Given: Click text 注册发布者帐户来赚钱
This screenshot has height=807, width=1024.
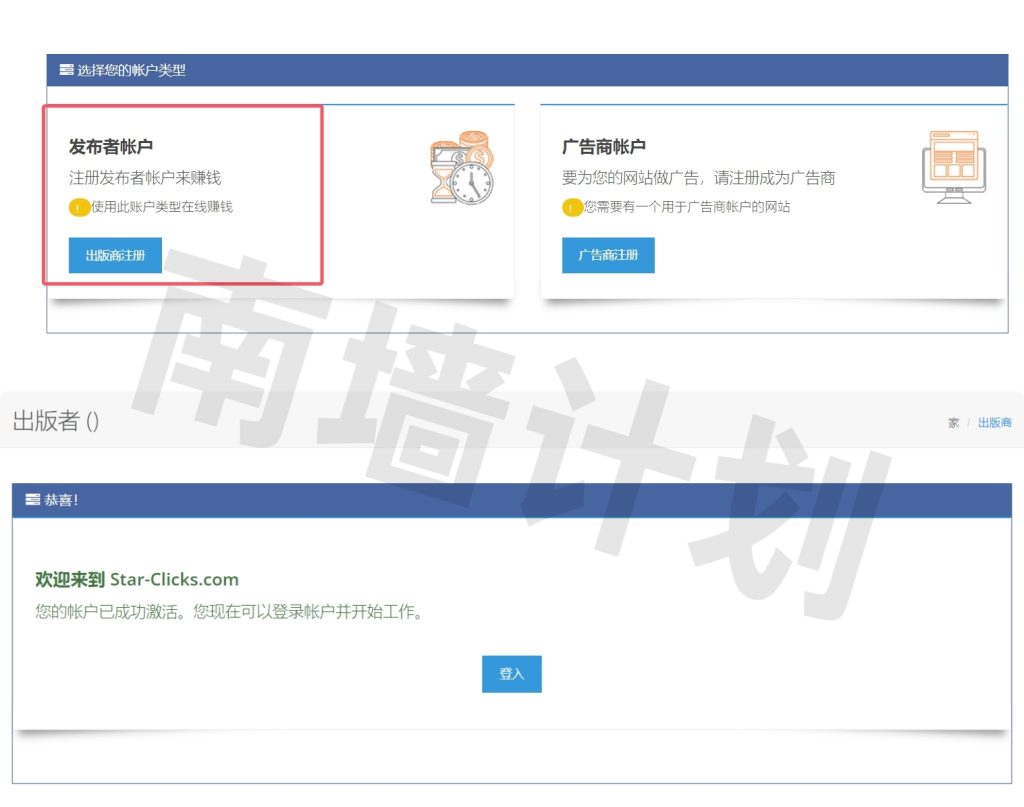Looking at the screenshot, I should pos(145,178).
